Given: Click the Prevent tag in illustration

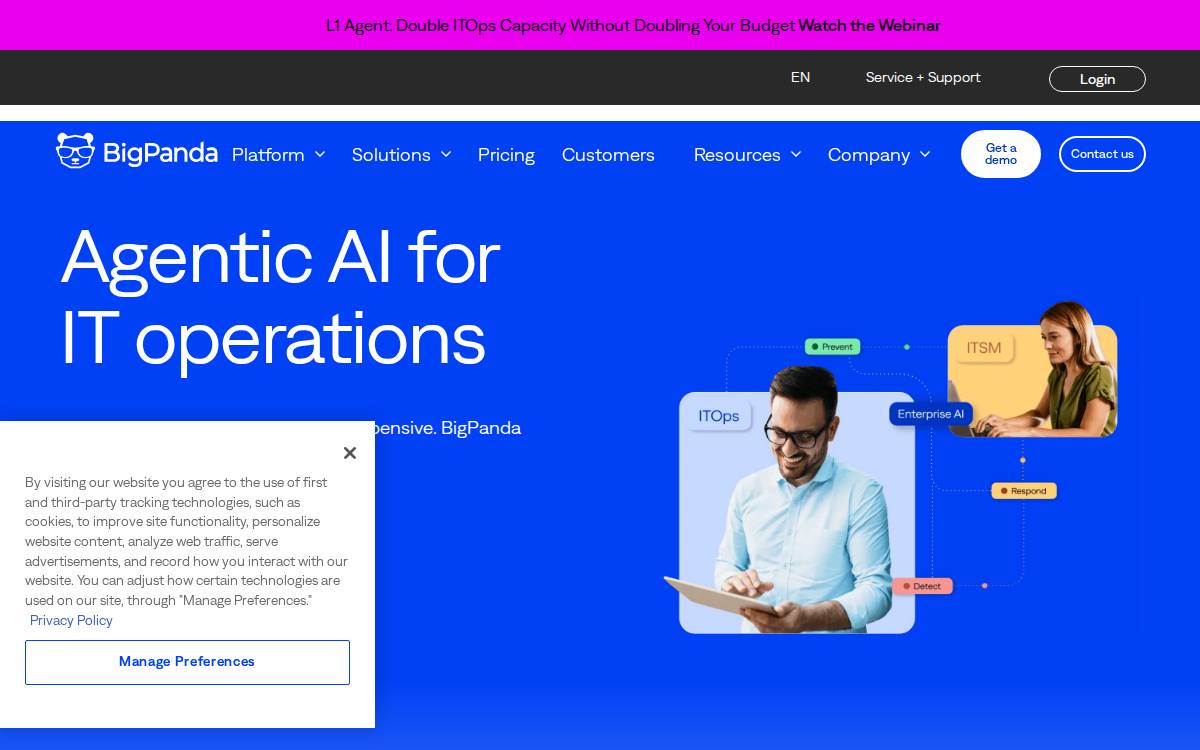Looking at the screenshot, I should pyautogui.click(x=832, y=347).
